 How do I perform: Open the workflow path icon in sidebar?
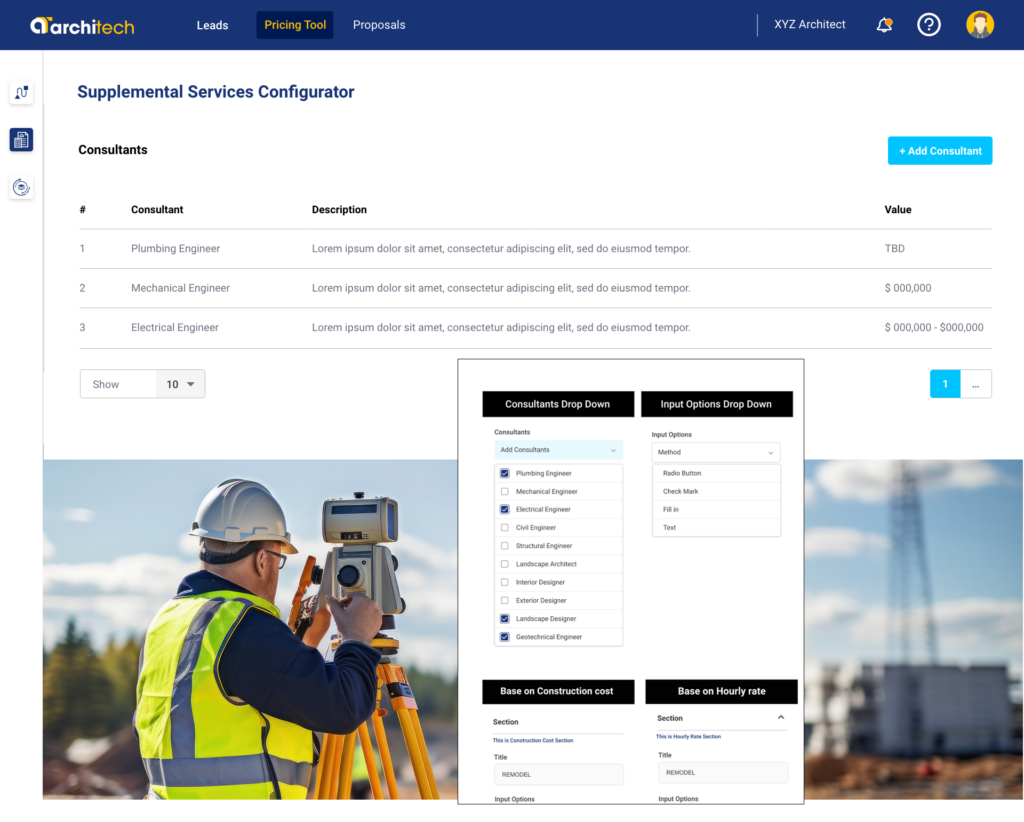coord(21,93)
